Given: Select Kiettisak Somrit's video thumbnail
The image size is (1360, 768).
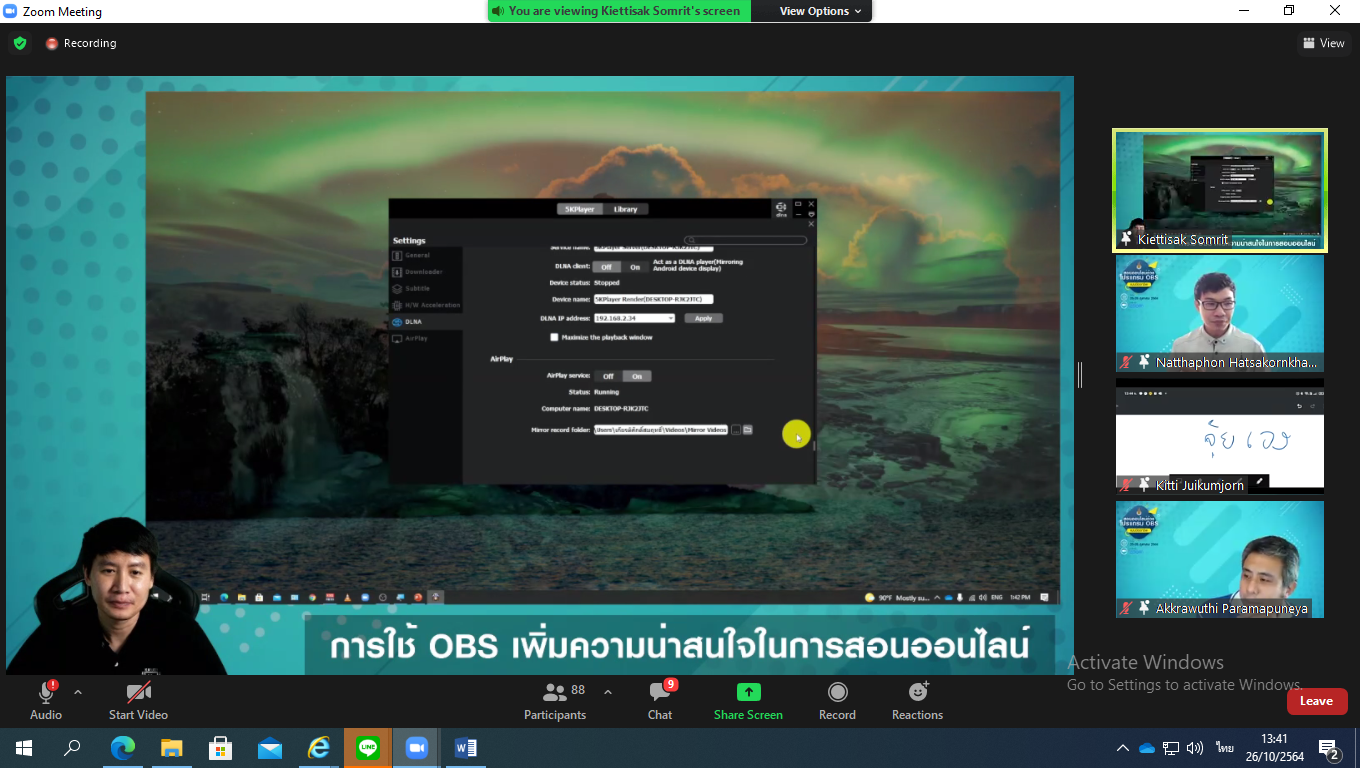Looking at the screenshot, I should [1220, 190].
